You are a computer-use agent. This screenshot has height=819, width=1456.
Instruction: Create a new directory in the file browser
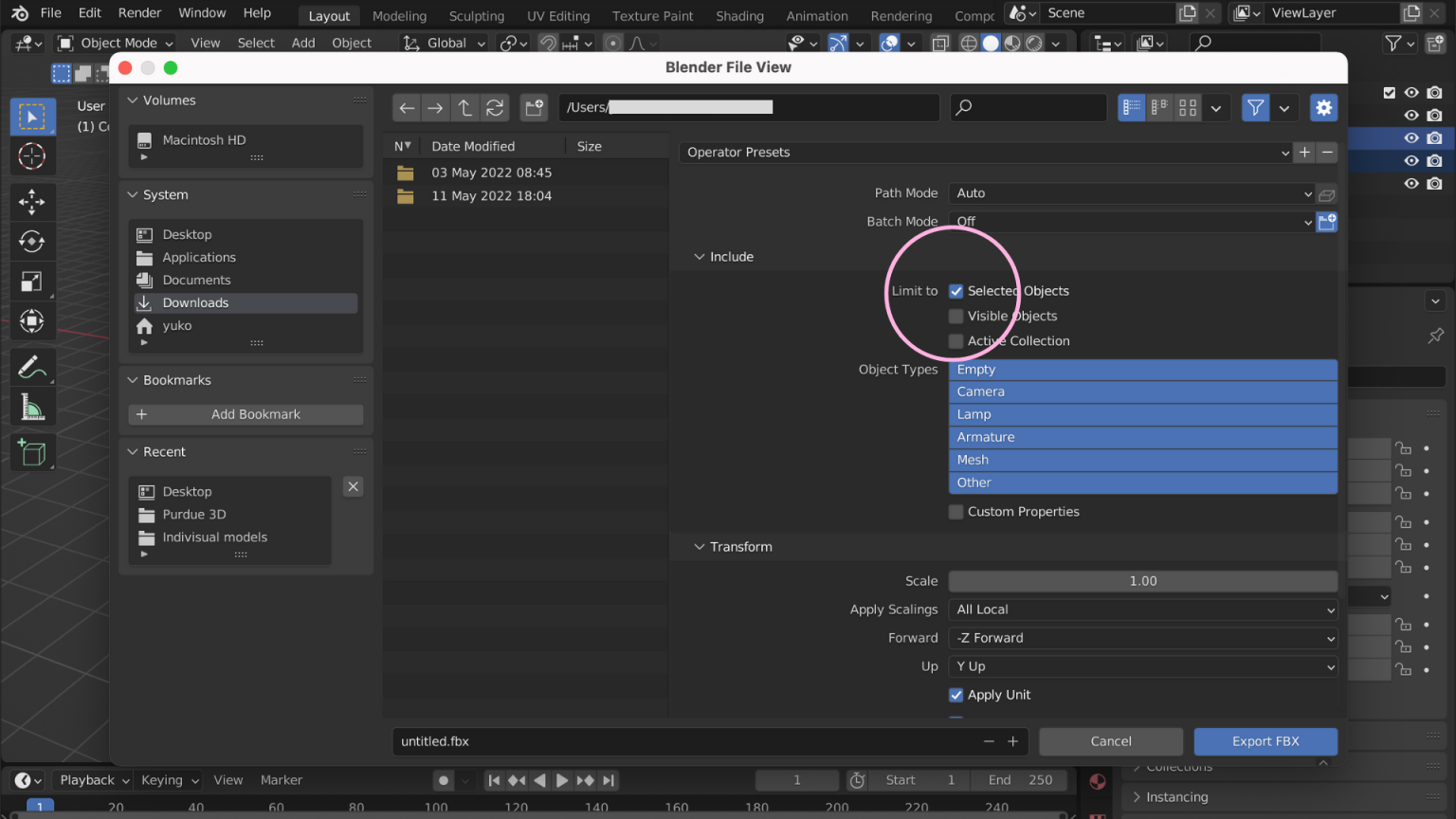pos(534,107)
